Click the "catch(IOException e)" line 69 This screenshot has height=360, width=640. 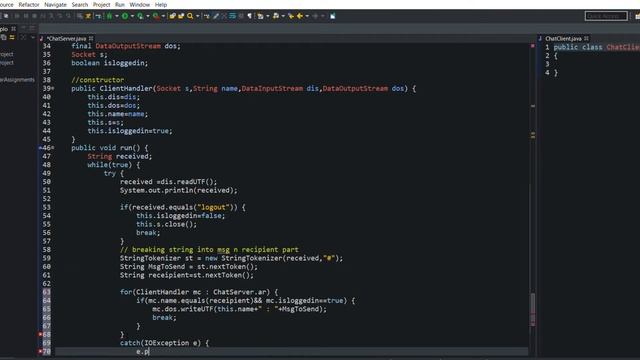(164, 343)
